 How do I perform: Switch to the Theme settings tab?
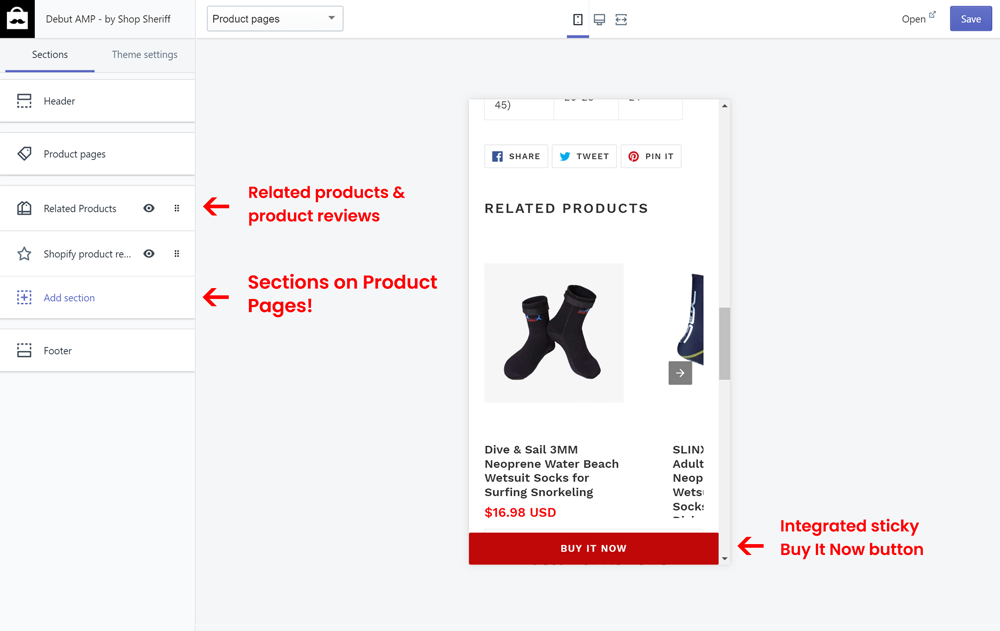tap(144, 55)
